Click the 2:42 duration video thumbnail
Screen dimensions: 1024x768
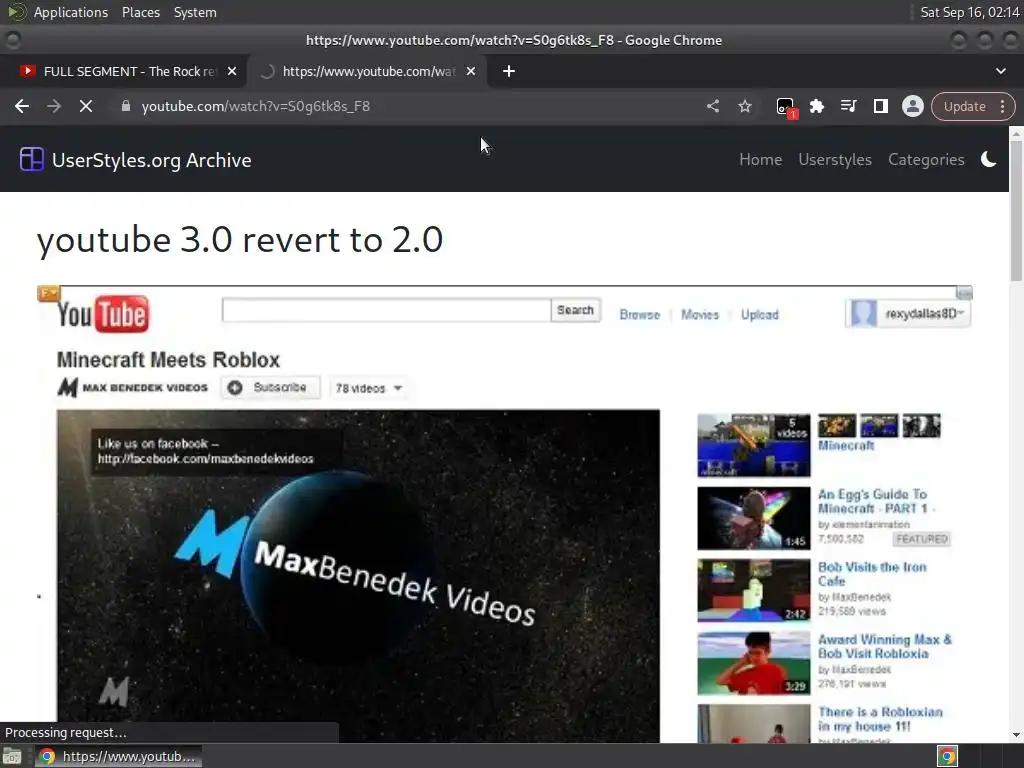tap(754, 591)
